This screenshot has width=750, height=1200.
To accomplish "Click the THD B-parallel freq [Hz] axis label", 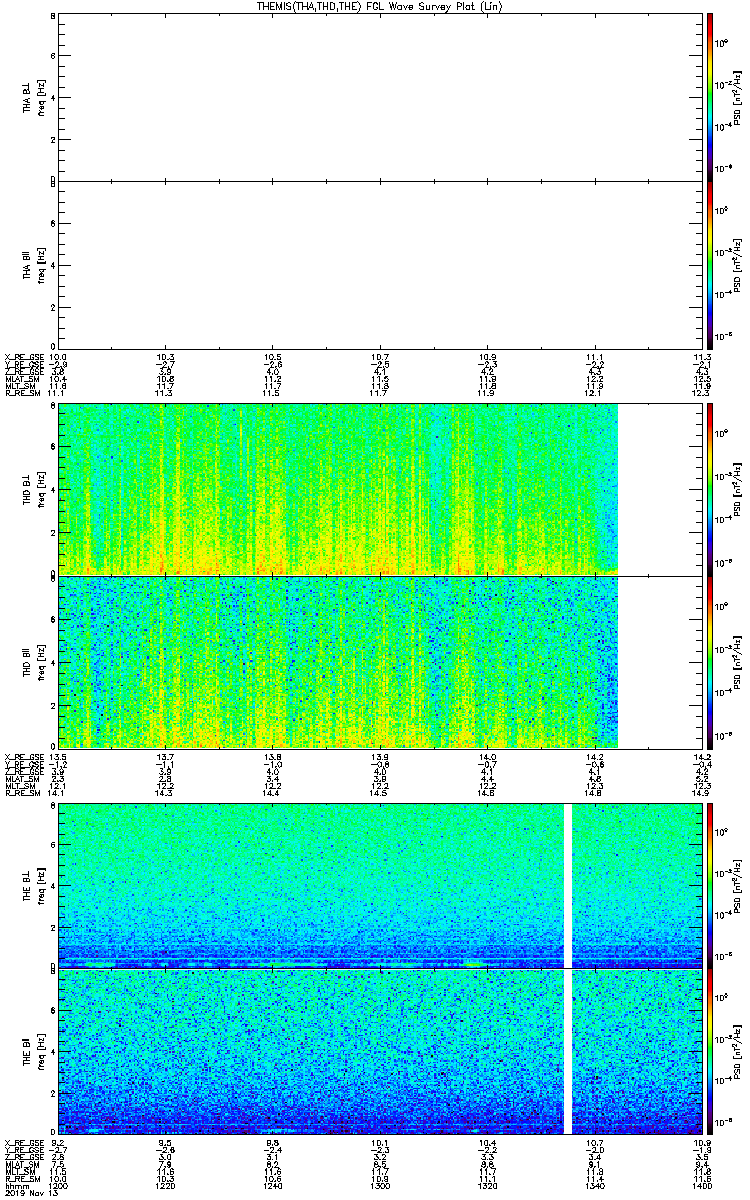I will pyautogui.click(x=41, y=662).
